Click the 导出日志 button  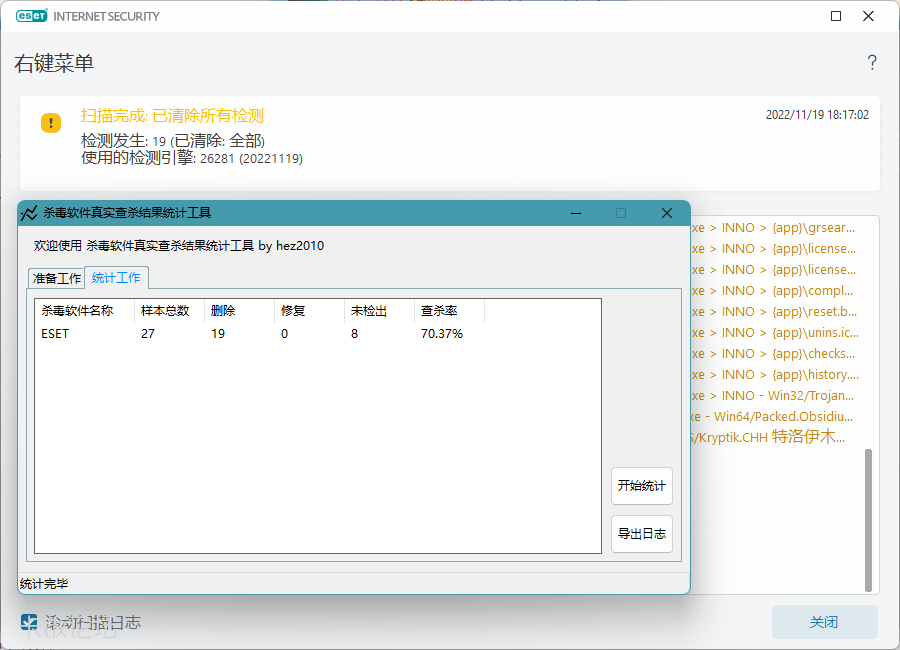(641, 533)
